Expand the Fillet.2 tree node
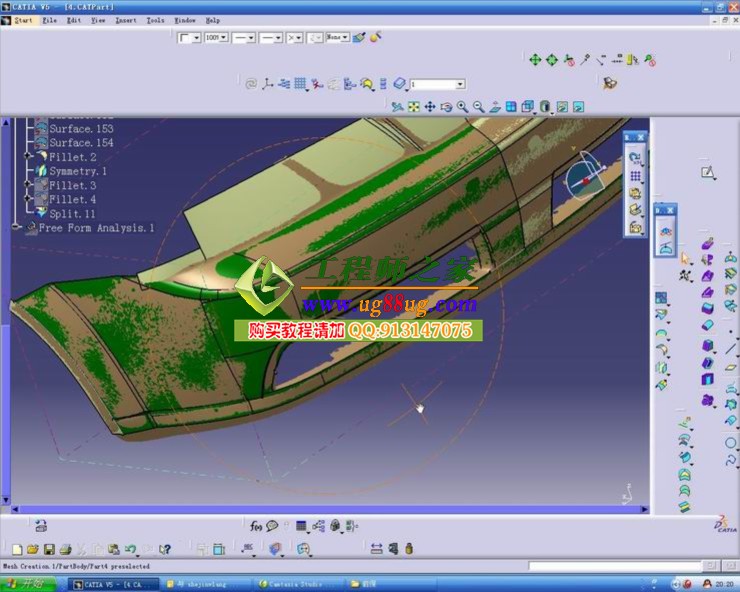 pyautogui.click(x=28, y=157)
